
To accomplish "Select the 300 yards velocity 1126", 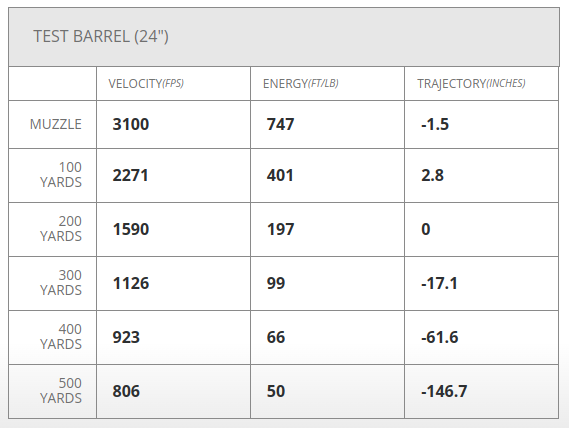I will (x=131, y=284).
